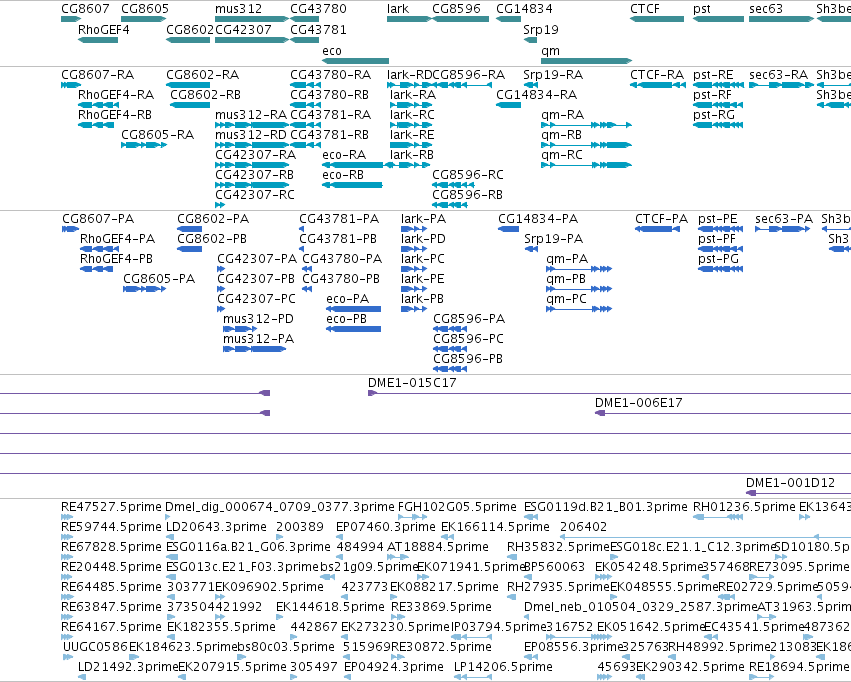
Task: Select the CG42307-RC transcript label
Action: (255, 194)
